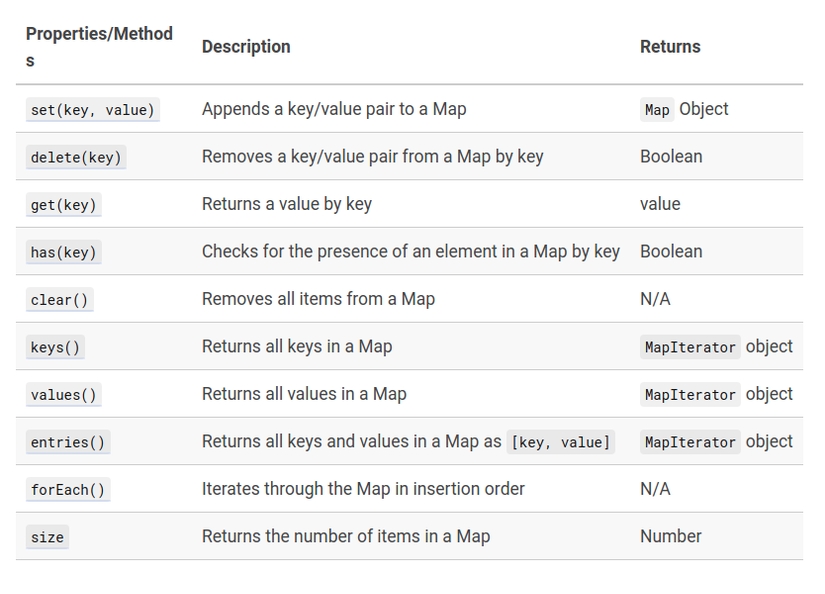
Task: Click the [key, value] inline code snippet
Action: coord(560,442)
